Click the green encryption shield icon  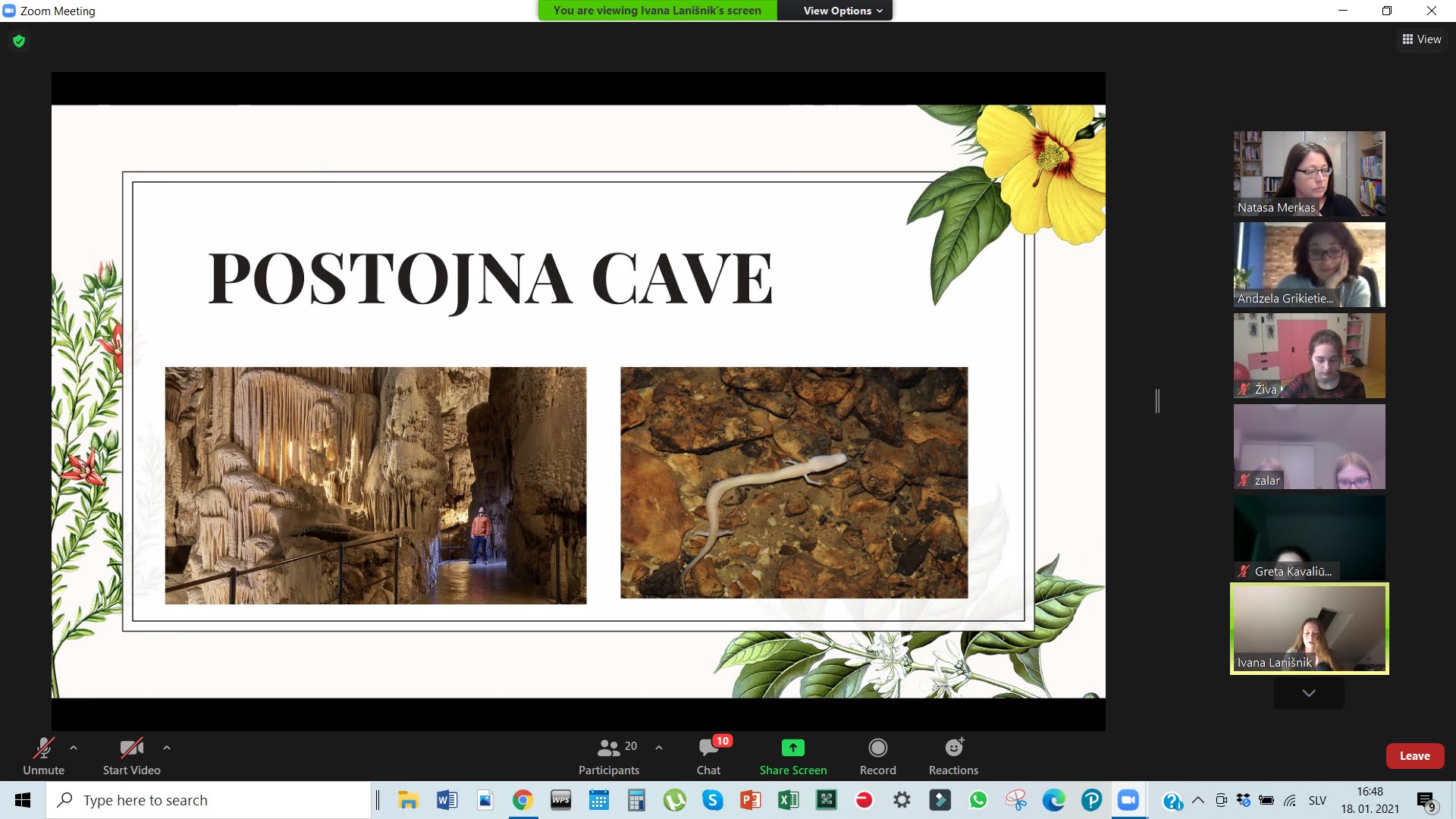coord(19,41)
